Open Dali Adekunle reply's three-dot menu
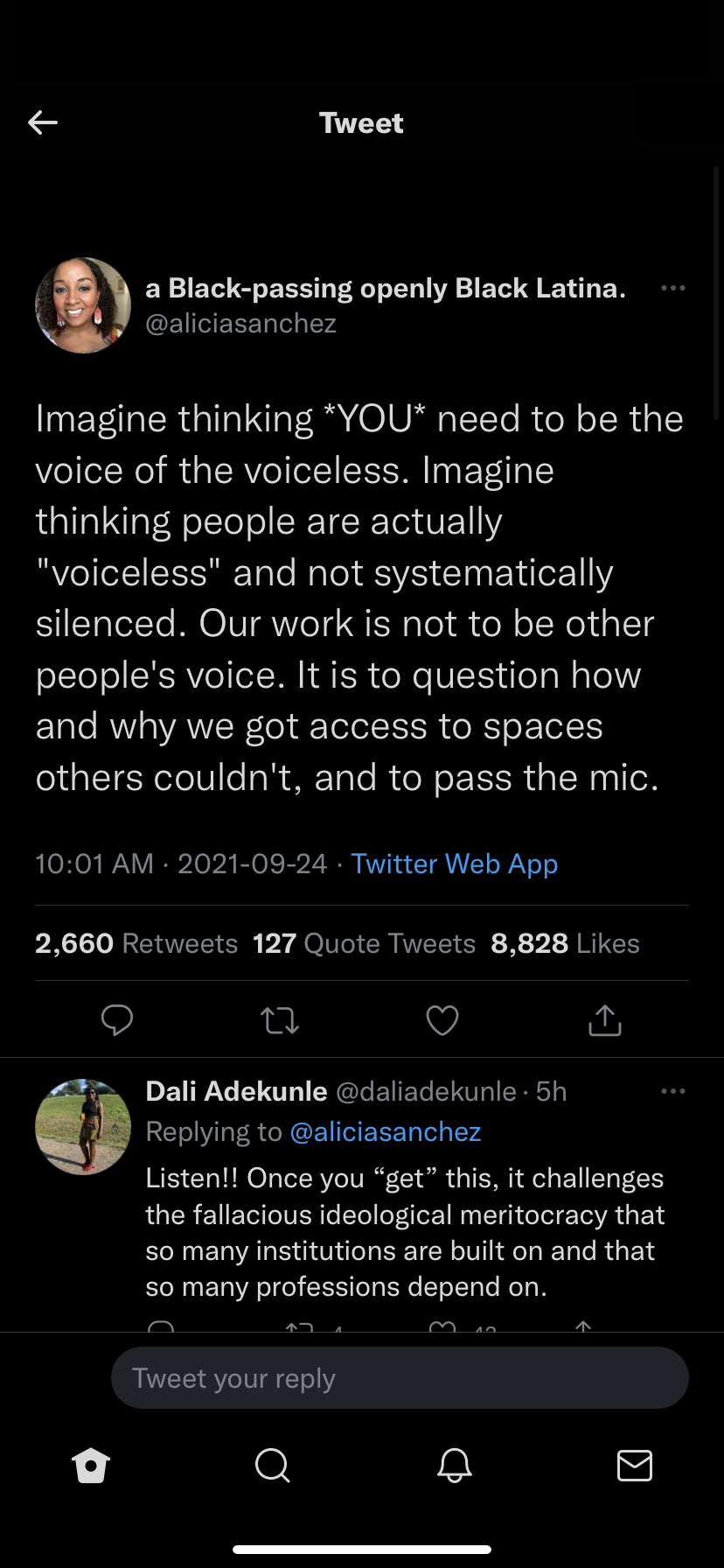 tap(673, 1091)
